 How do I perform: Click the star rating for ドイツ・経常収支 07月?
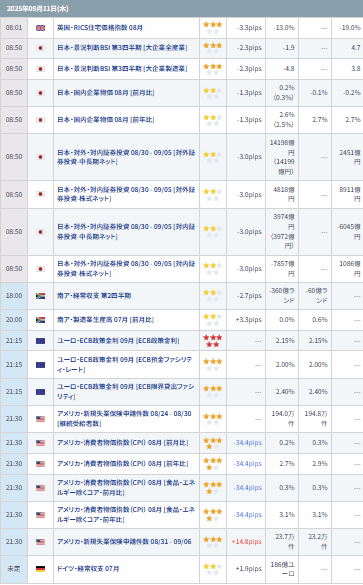213,569
